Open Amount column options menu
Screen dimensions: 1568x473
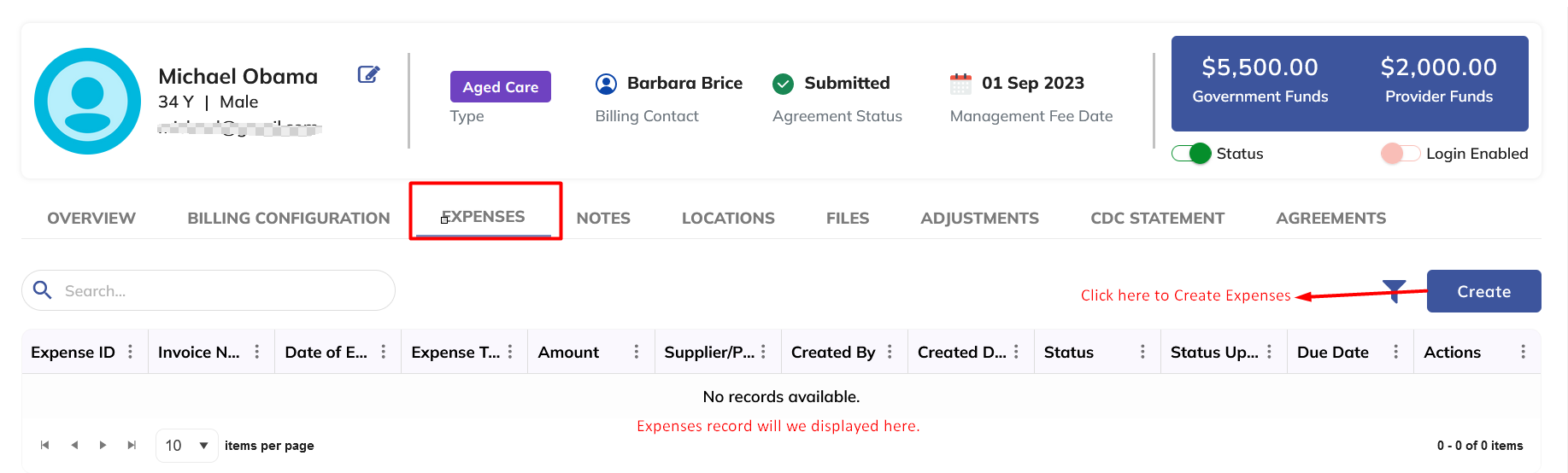[x=636, y=352]
